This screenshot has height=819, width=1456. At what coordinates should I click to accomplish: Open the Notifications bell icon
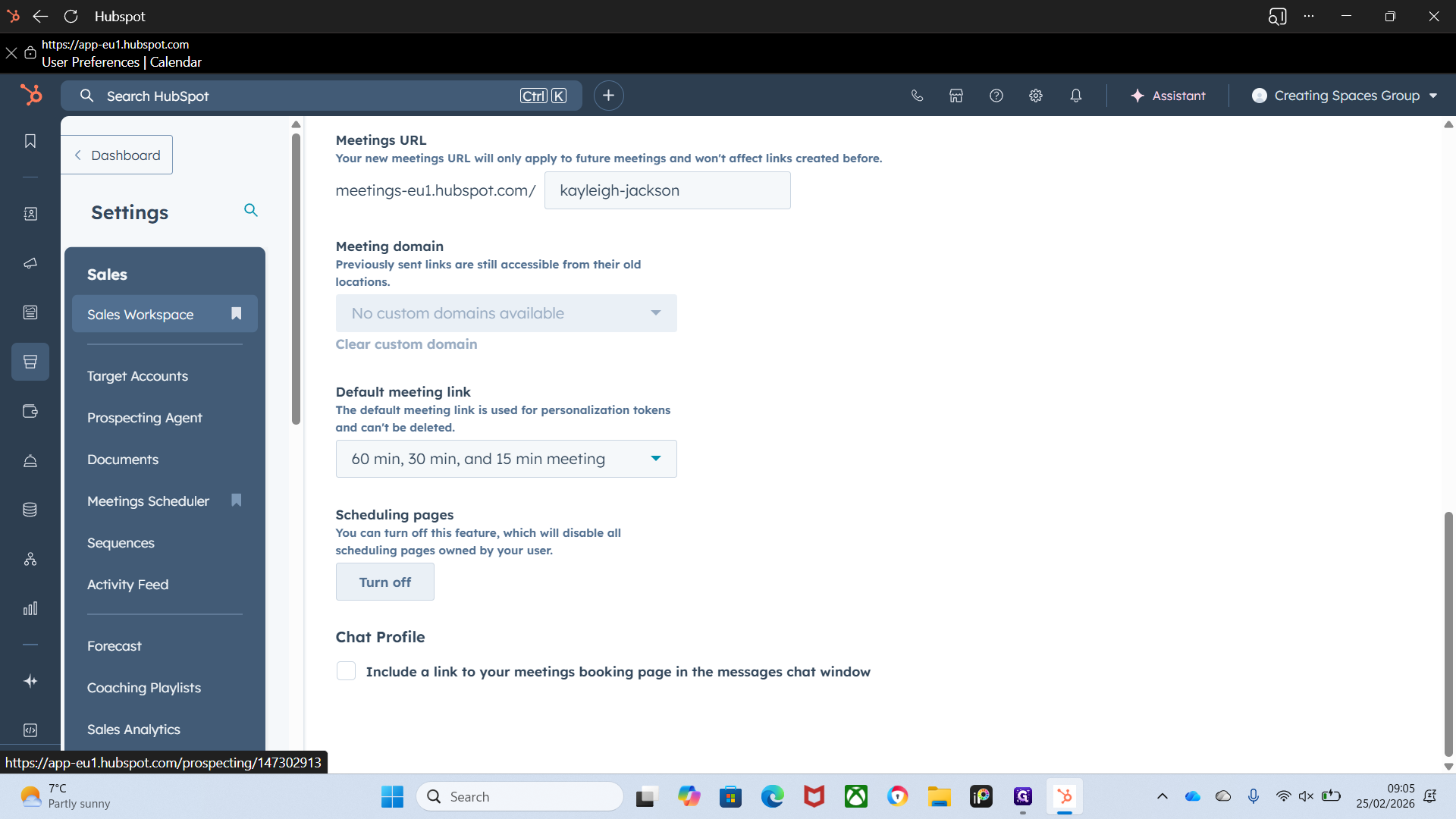point(1075,96)
